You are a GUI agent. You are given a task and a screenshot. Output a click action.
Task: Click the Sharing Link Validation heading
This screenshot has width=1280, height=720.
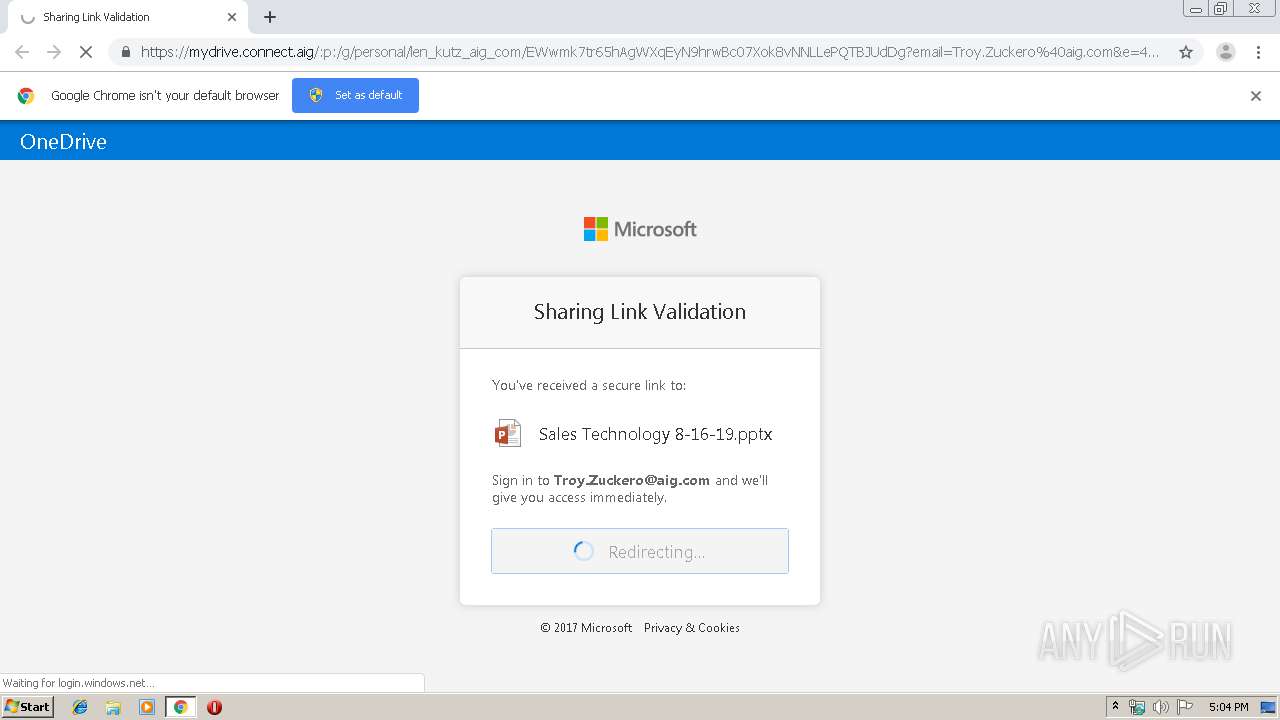pyautogui.click(x=640, y=311)
